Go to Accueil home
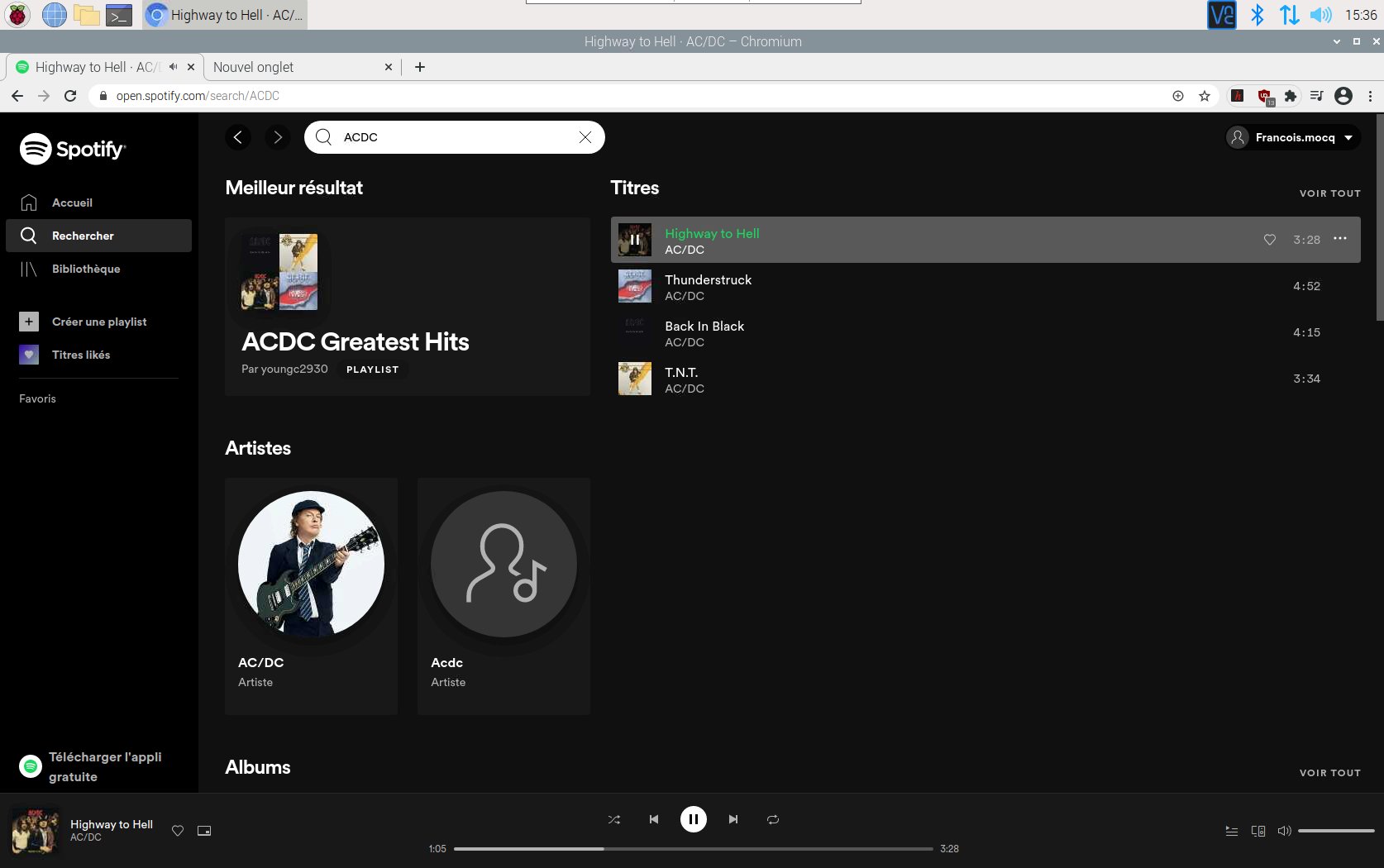The image size is (1384, 868). 56,203
